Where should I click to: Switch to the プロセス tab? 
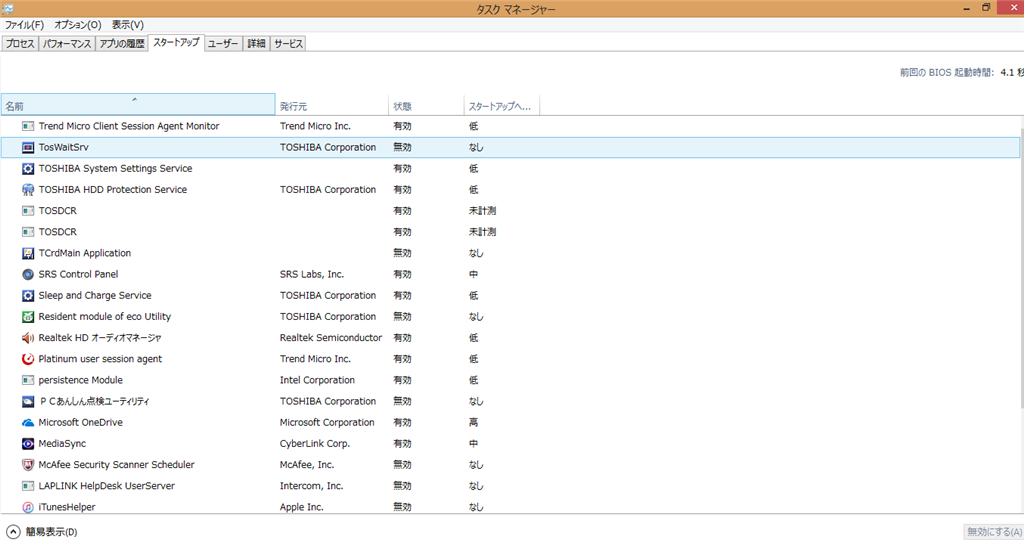(x=20, y=44)
